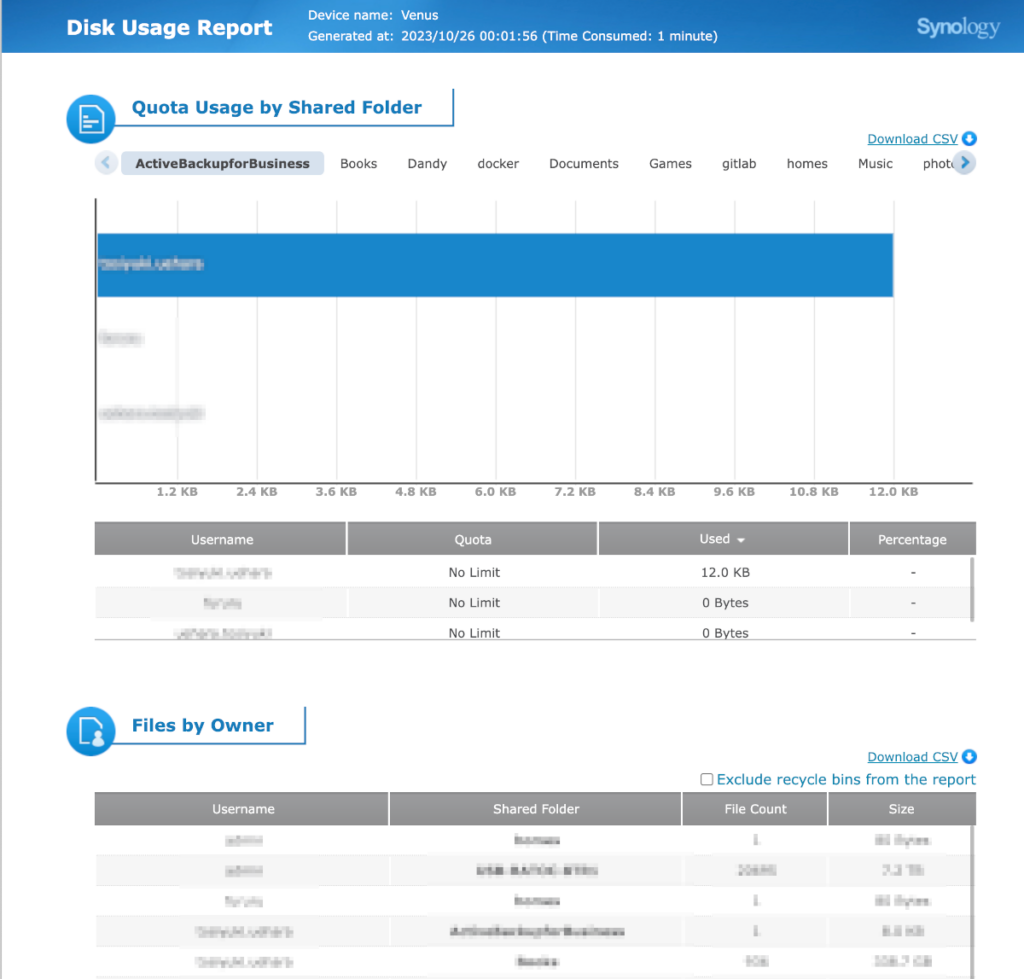Screen dimensions: 1024x979
Task: Click the 12.0 KB axis label
Action: tap(893, 492)
